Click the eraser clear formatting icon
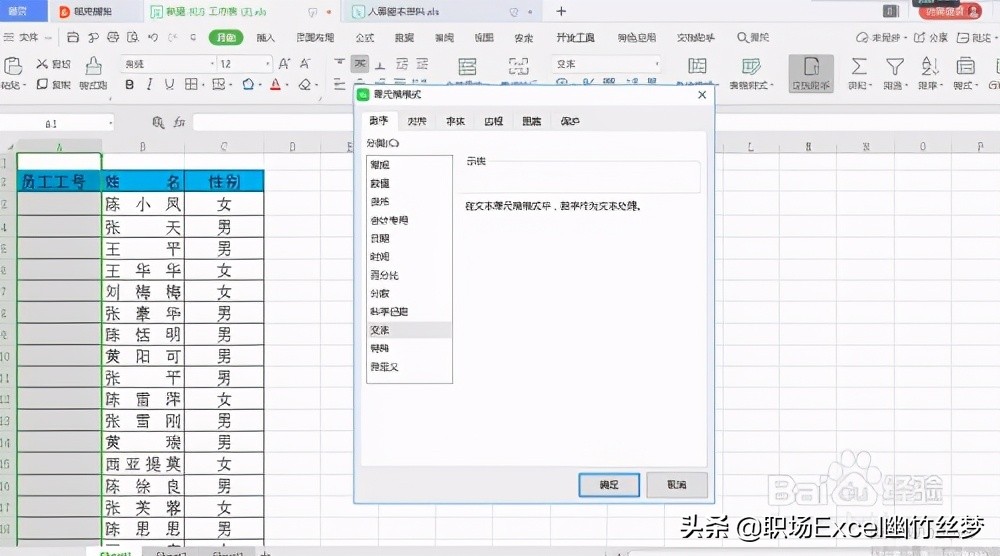The height and width of the screenshot is (556, 1000). click(305, 84)
